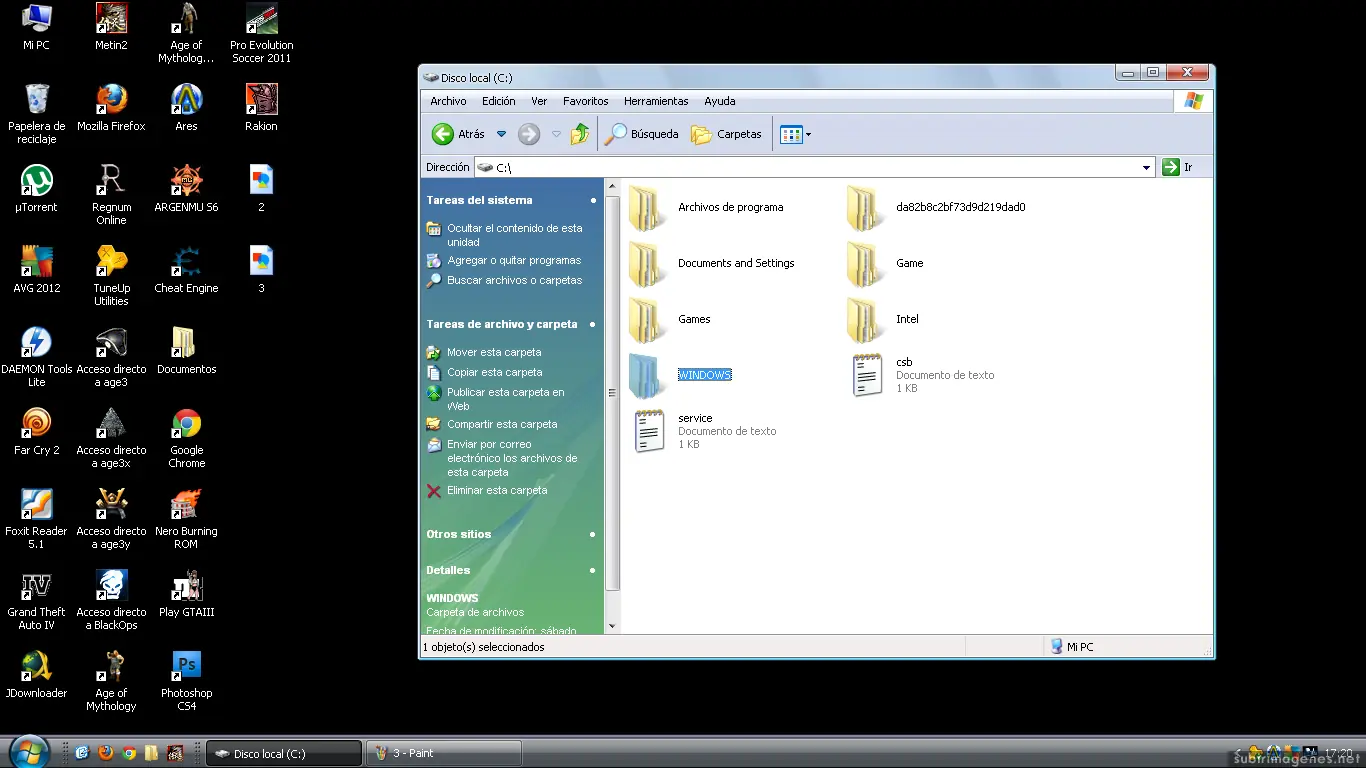This screenshot has width=1366, height=768.
Task: Click the Búsqueda toolbar button
Action: (642, 134)
